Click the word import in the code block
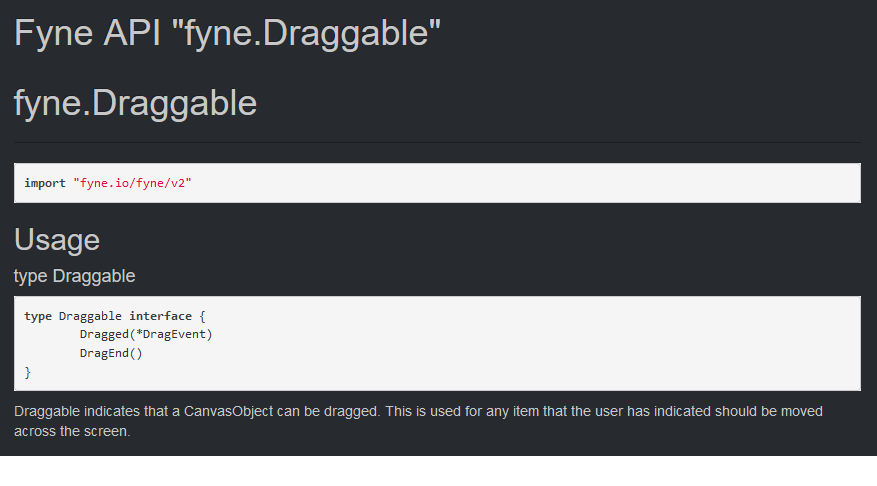 [x=45, y=183]
